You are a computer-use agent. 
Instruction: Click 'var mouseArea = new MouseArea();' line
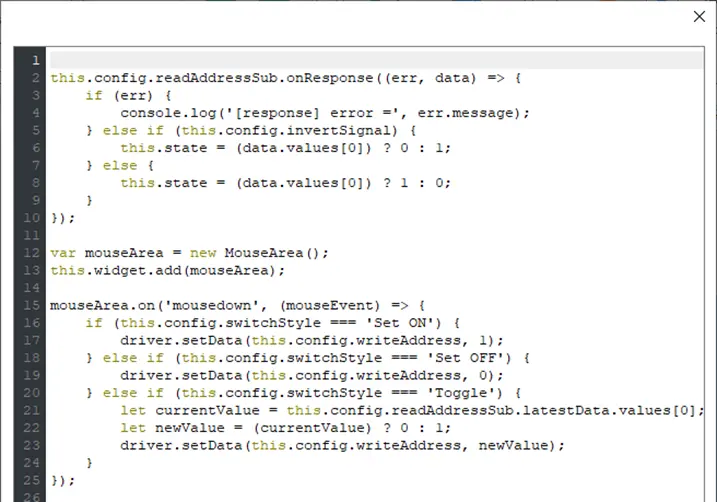coord(189,253)
